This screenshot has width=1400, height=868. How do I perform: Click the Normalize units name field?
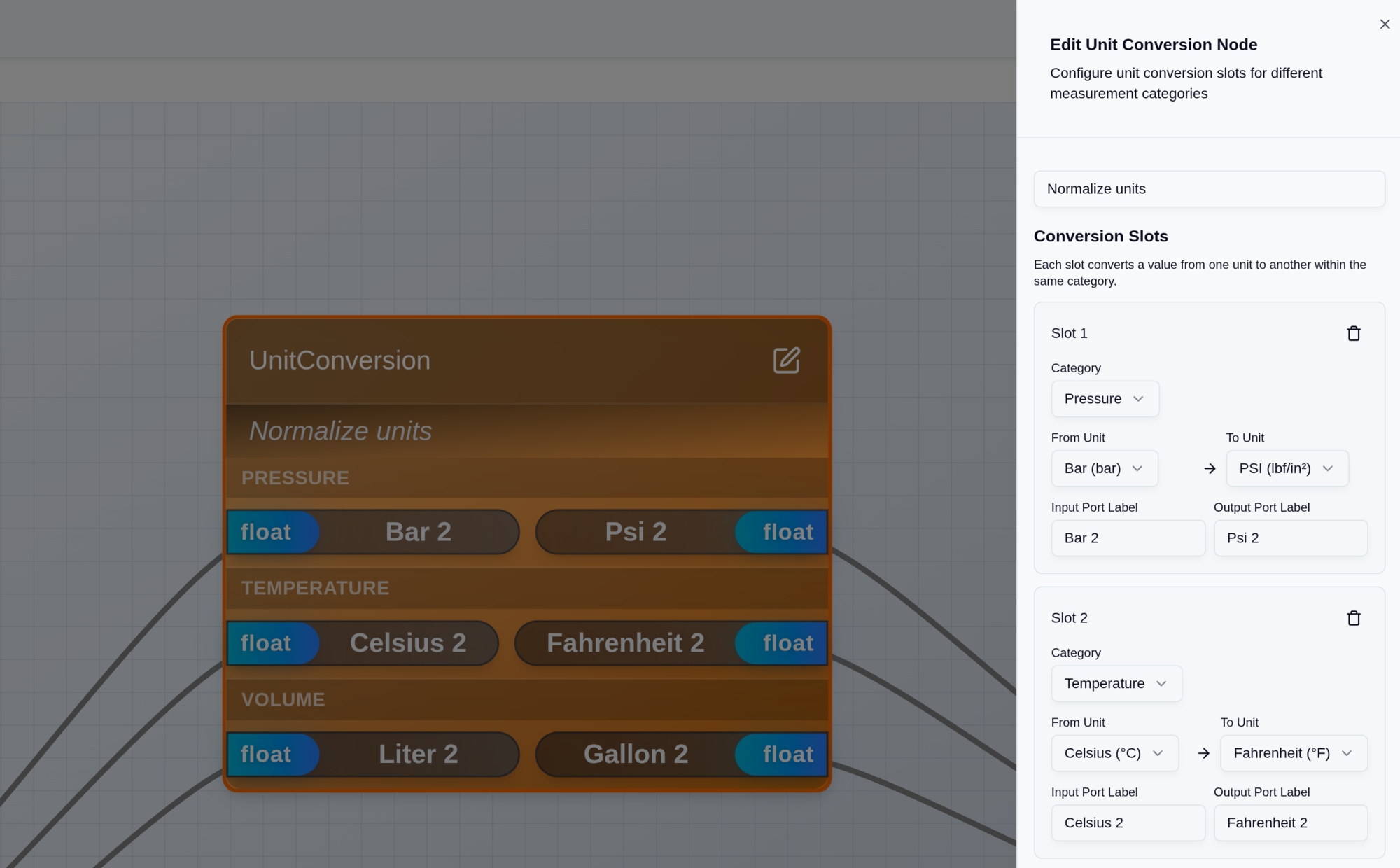1209,189
